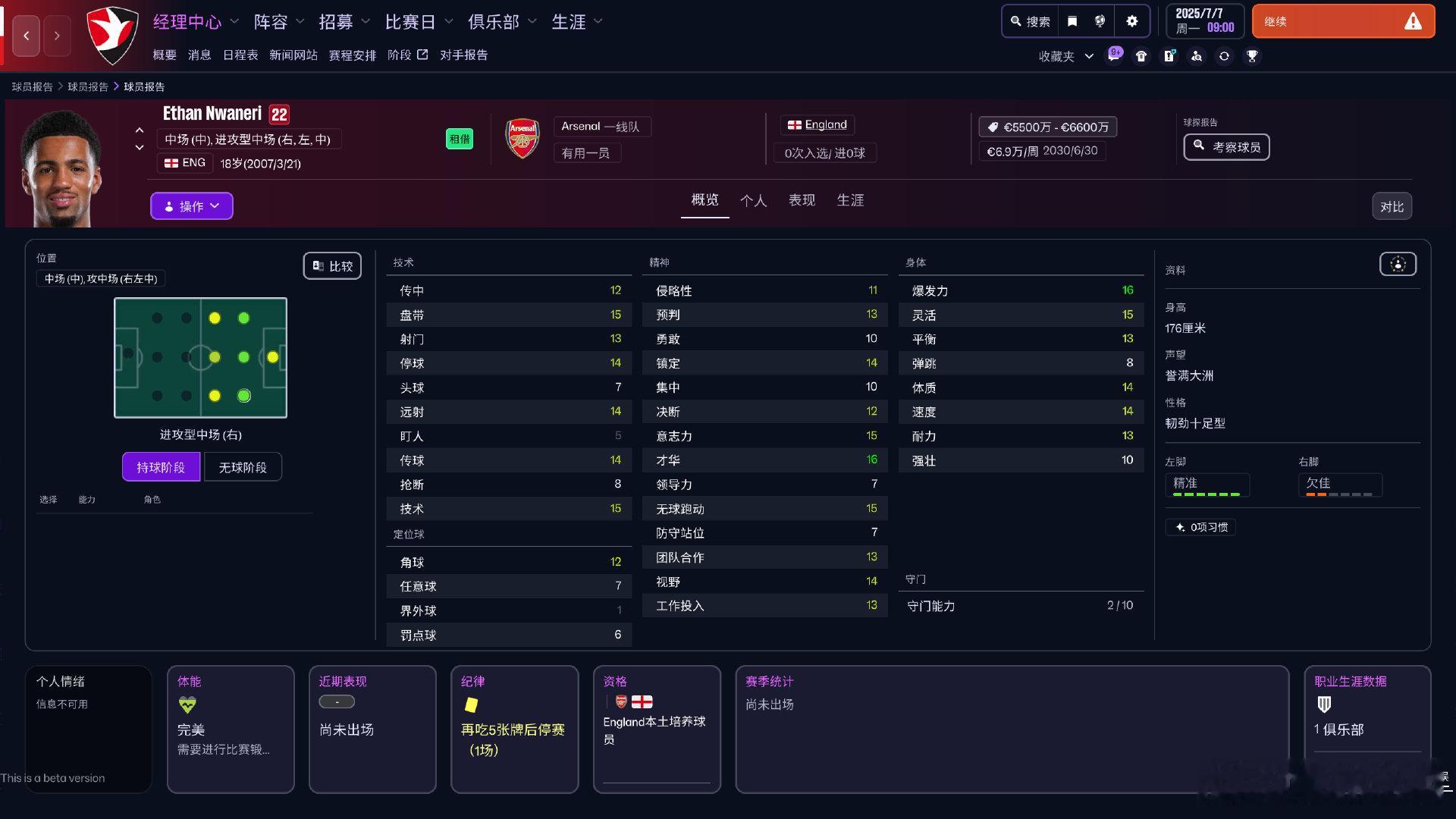
Task: Click the circular attribute view icon in 资料 panel
Action: pyautogui.click(x=1398, y=264)
